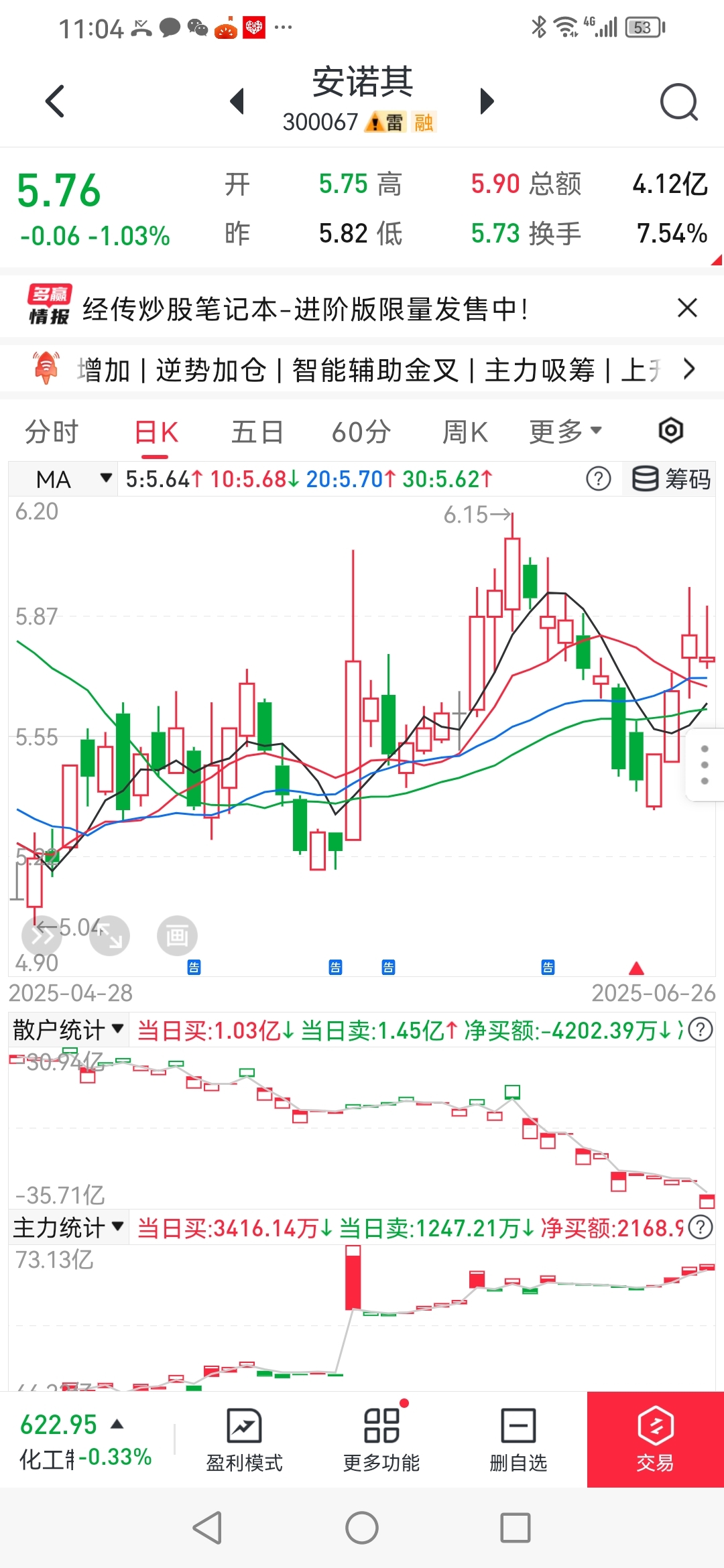The image size is (724, 1568).
Task: Open 主力统计 help question mark
Action: pyautogui.click(x=701, y=1227)
